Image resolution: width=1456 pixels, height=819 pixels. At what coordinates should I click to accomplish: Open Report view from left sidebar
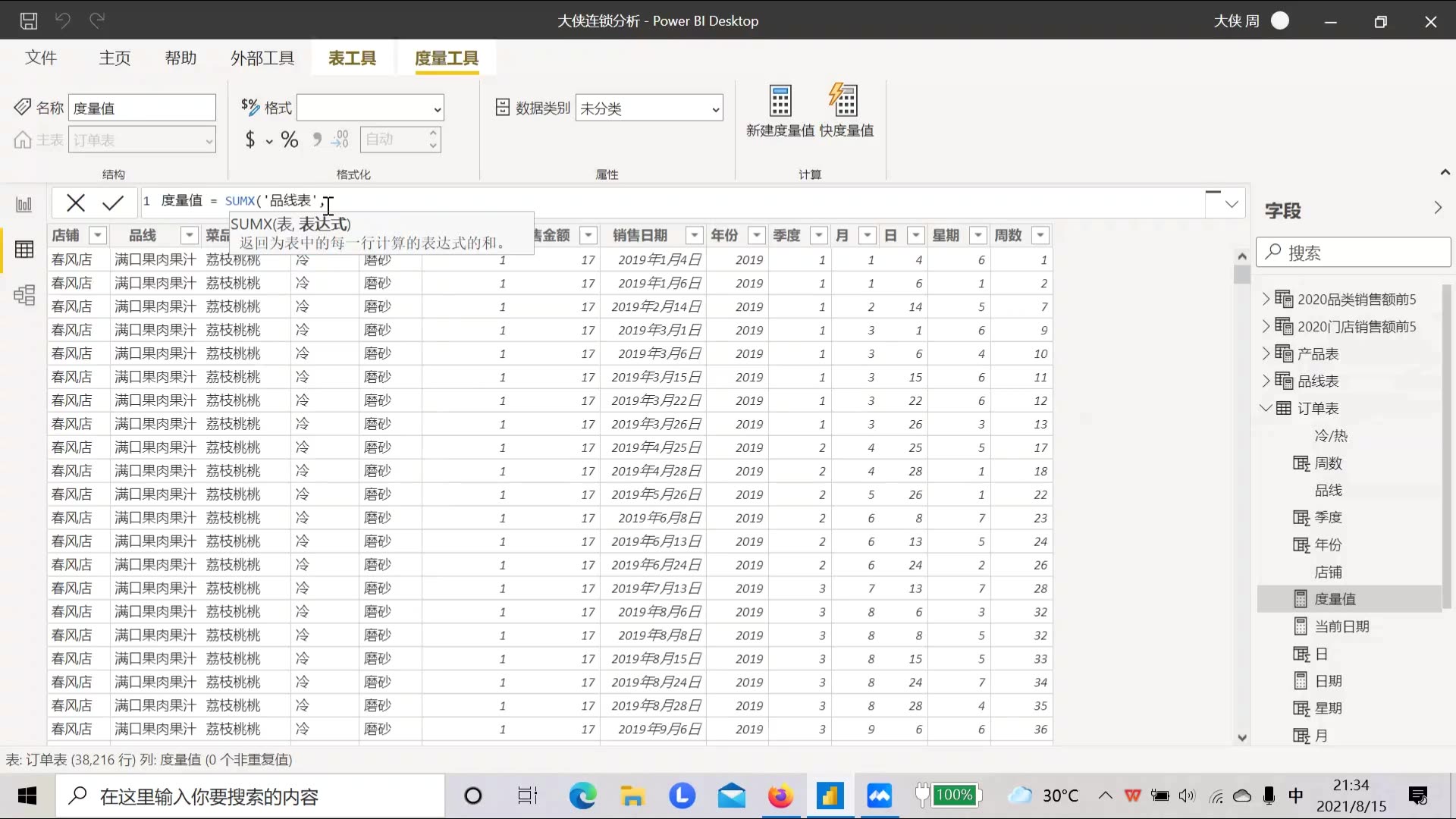coord(24,203)
